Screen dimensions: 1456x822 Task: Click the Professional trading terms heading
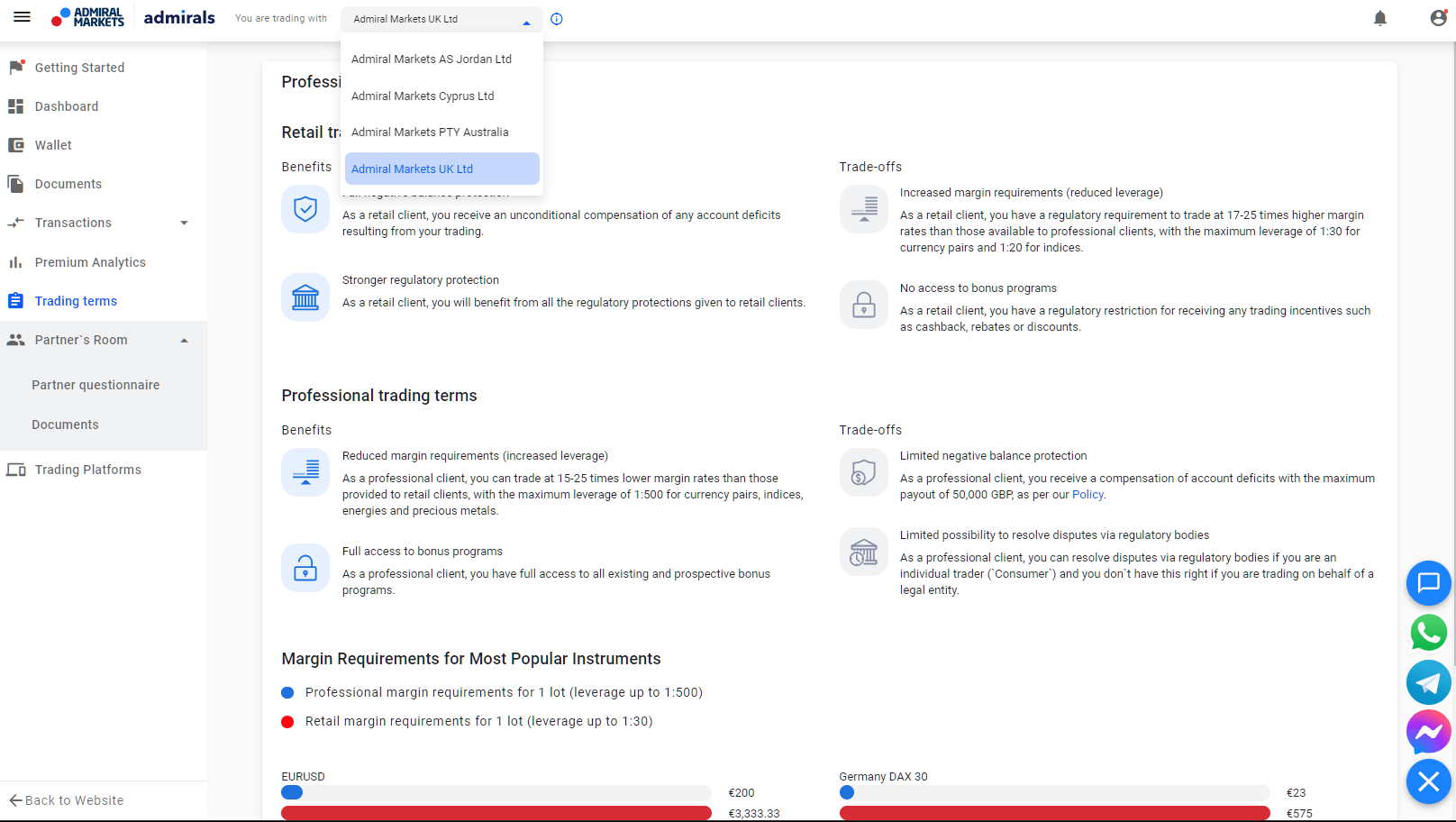click(x=379, y=396)
